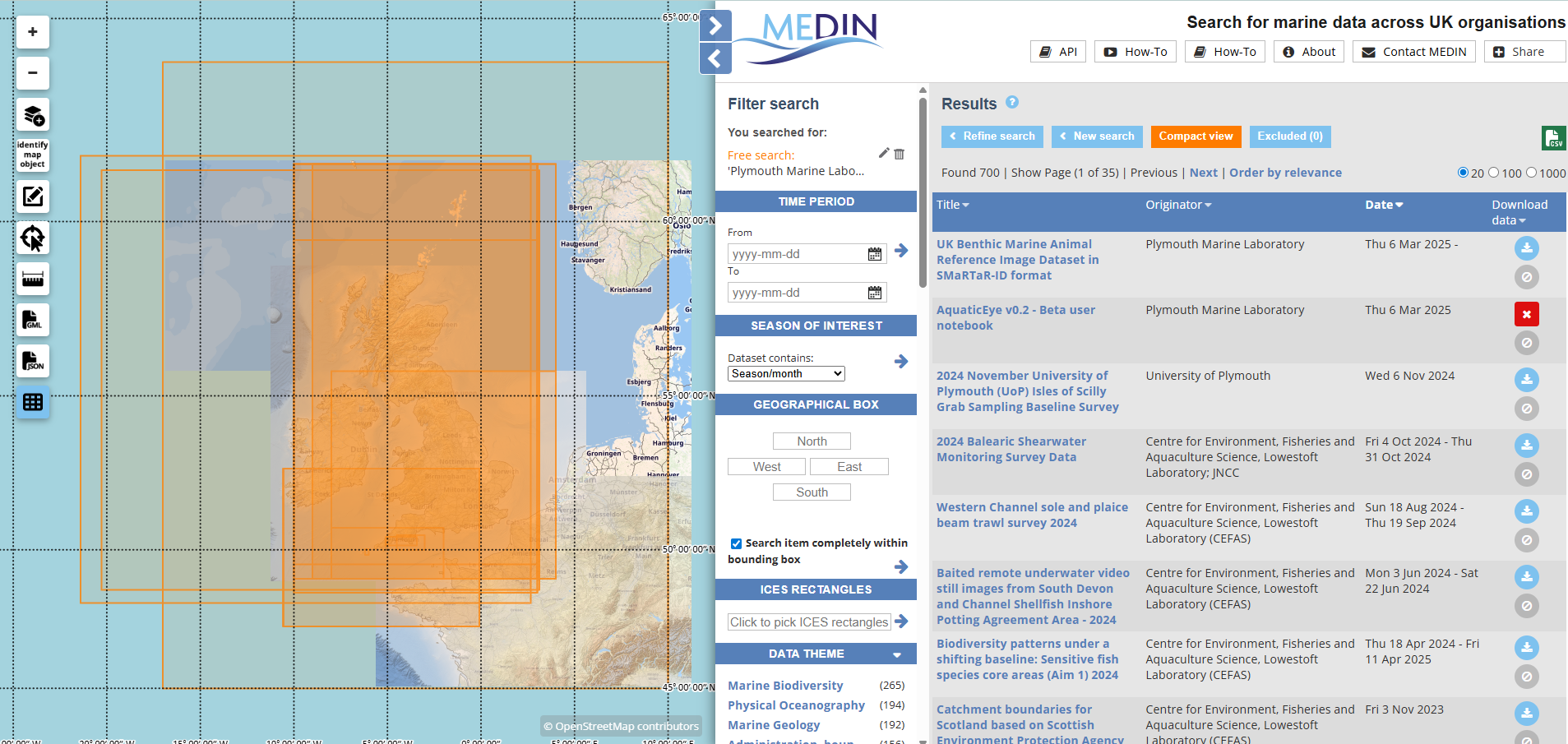The width and height of the screenshot is (1568, 744).
Task: Open the Season/month dropdown
Action: pos(786,373)
